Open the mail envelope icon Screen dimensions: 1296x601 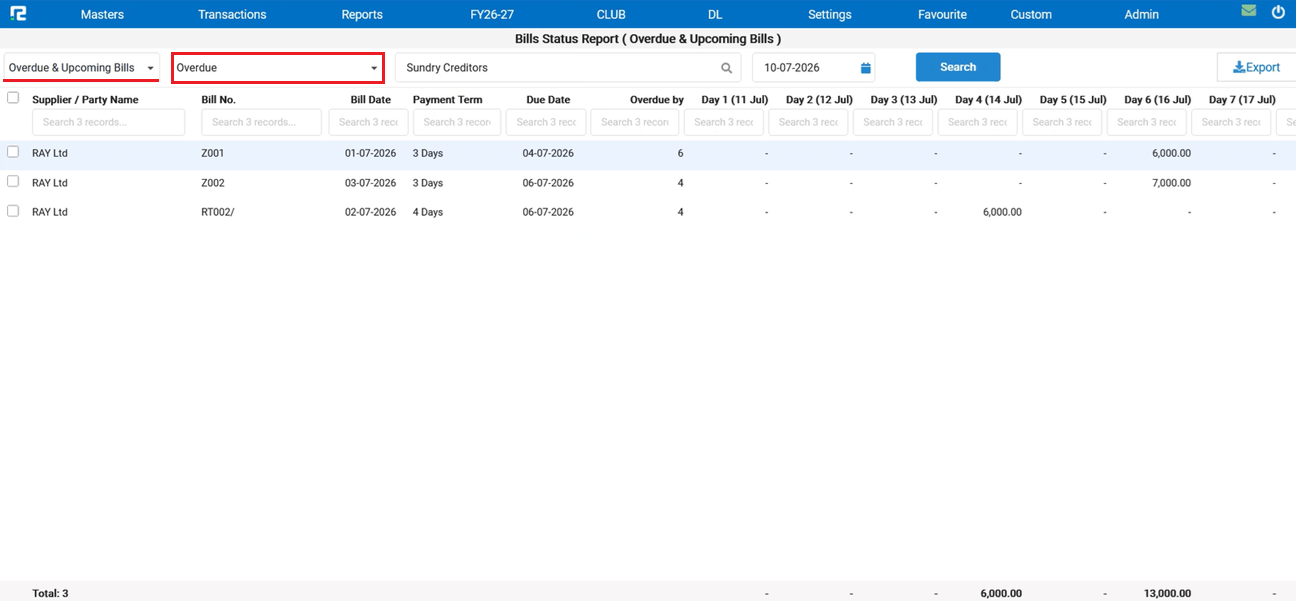point(1248,11)
